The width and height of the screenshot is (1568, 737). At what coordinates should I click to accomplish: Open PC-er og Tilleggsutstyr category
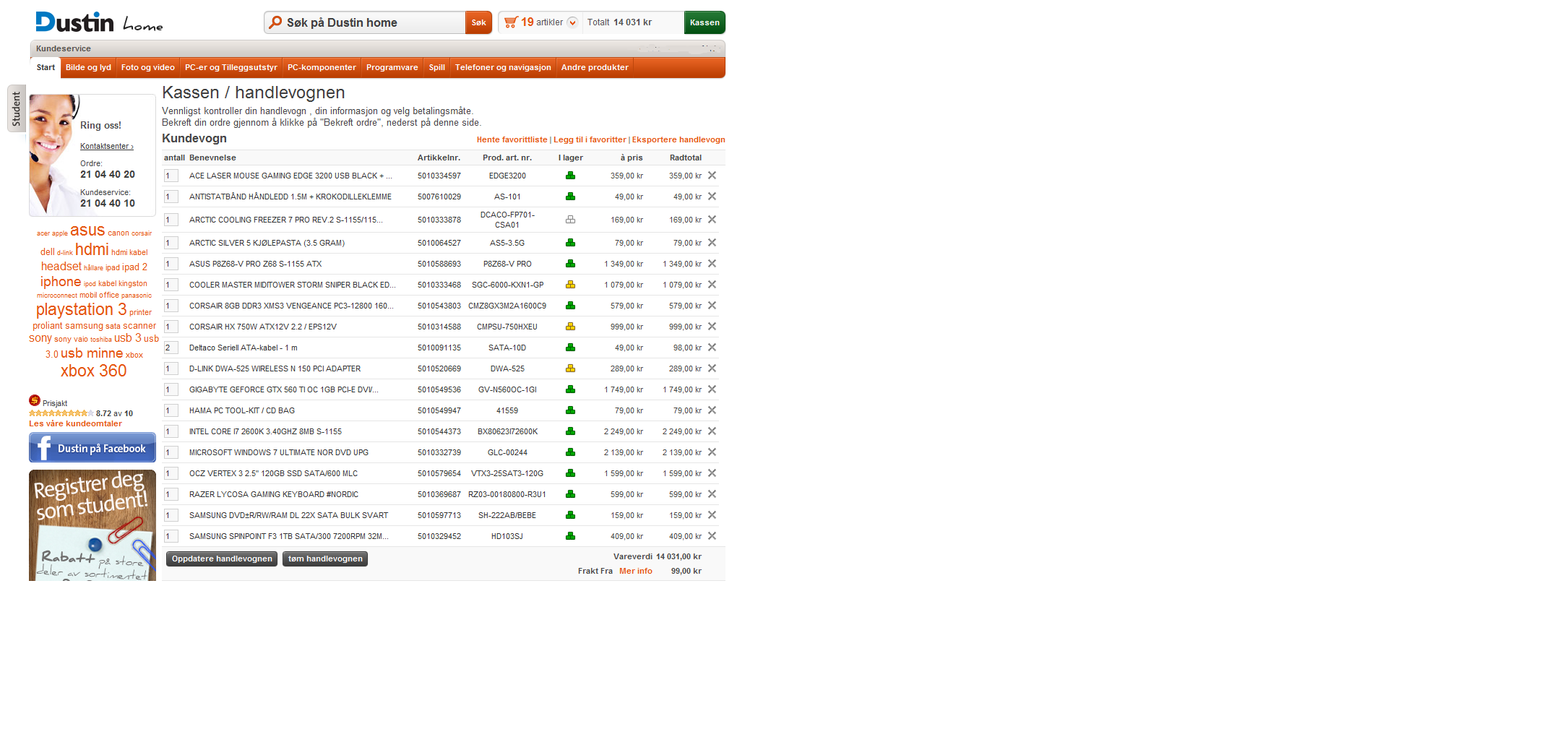(x=231, y=67)
